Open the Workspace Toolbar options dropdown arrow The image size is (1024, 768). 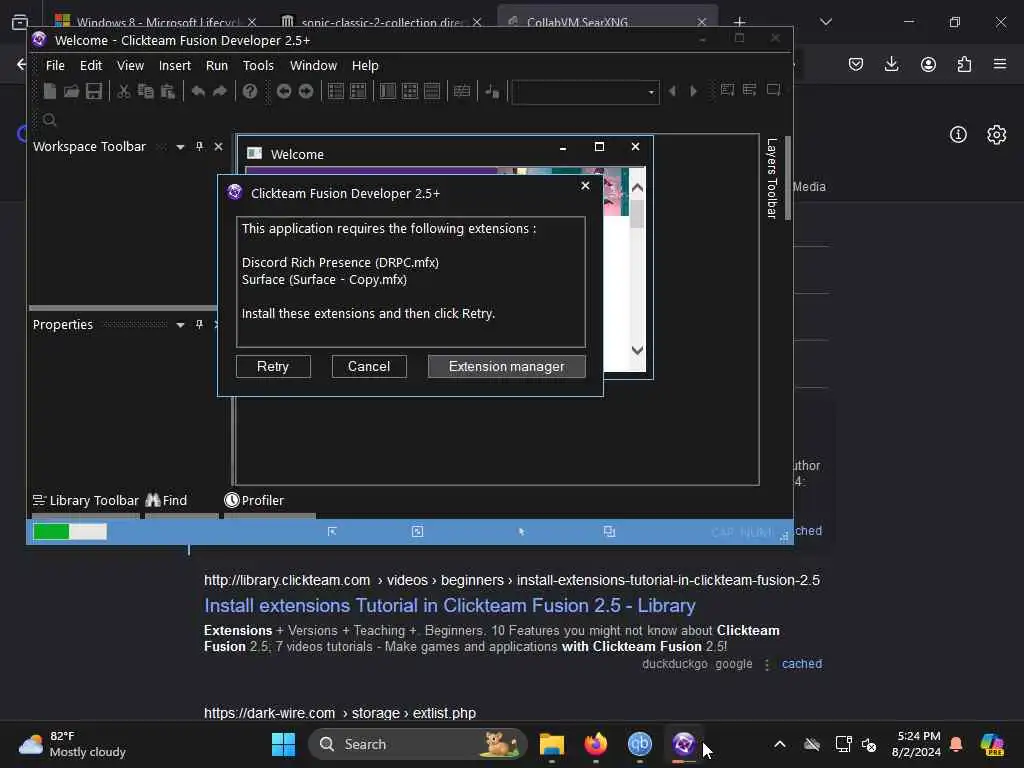(x=180, y=147)
